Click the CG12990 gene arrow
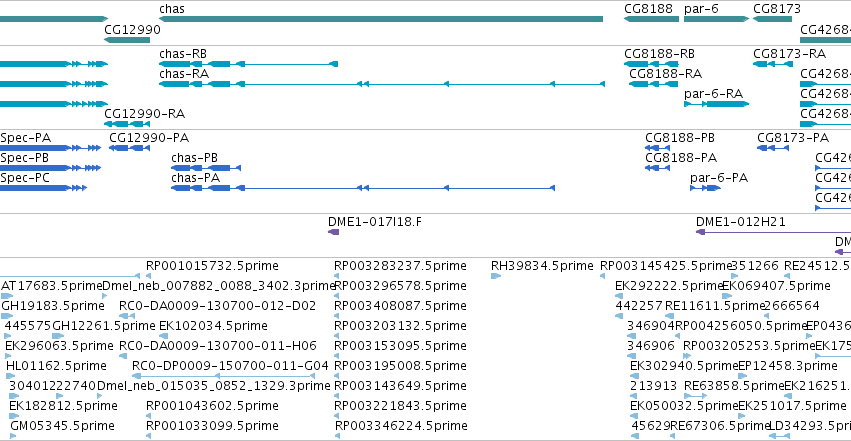Viewport: 851px width, 441px height. coord(126,40)
